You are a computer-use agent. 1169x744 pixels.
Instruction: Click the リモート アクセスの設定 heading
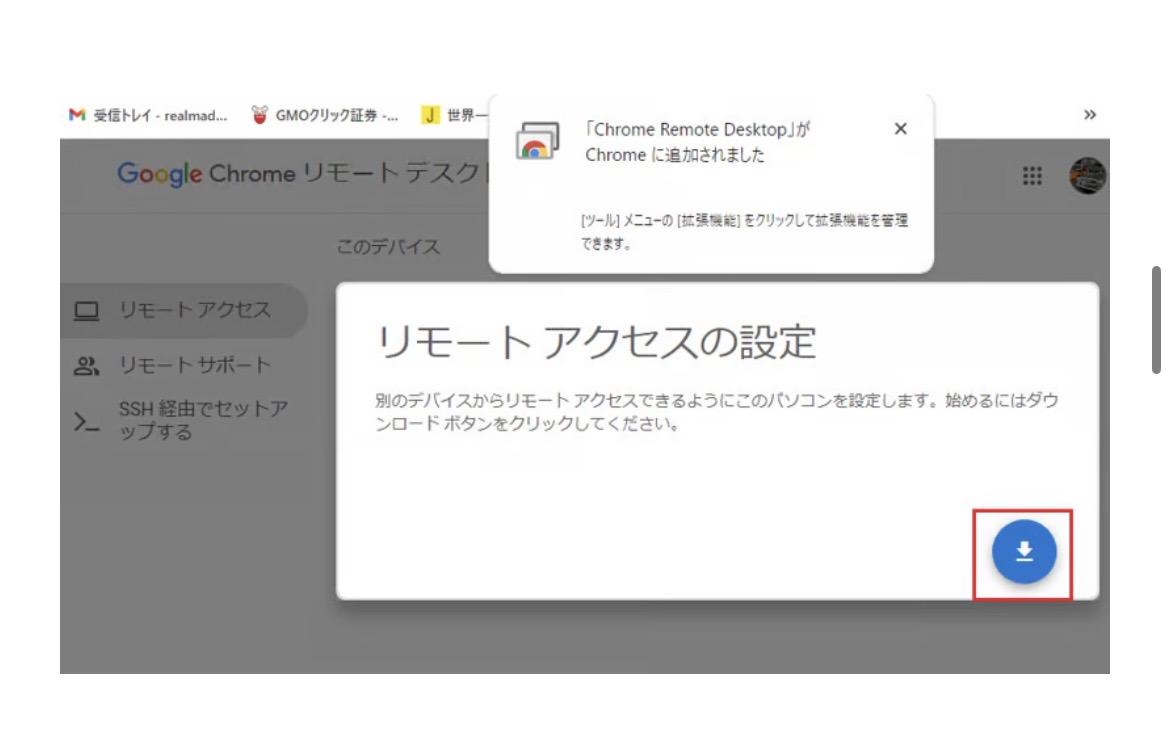pos(595,344)
